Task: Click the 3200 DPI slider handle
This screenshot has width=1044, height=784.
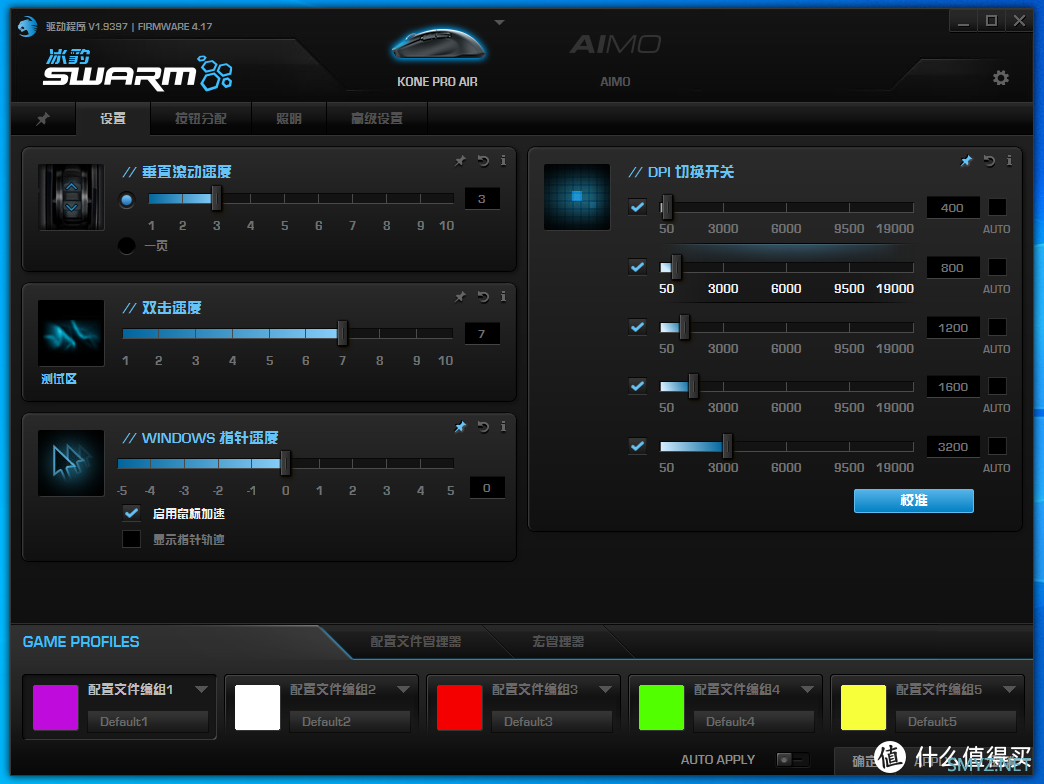Action: [727, 446]
